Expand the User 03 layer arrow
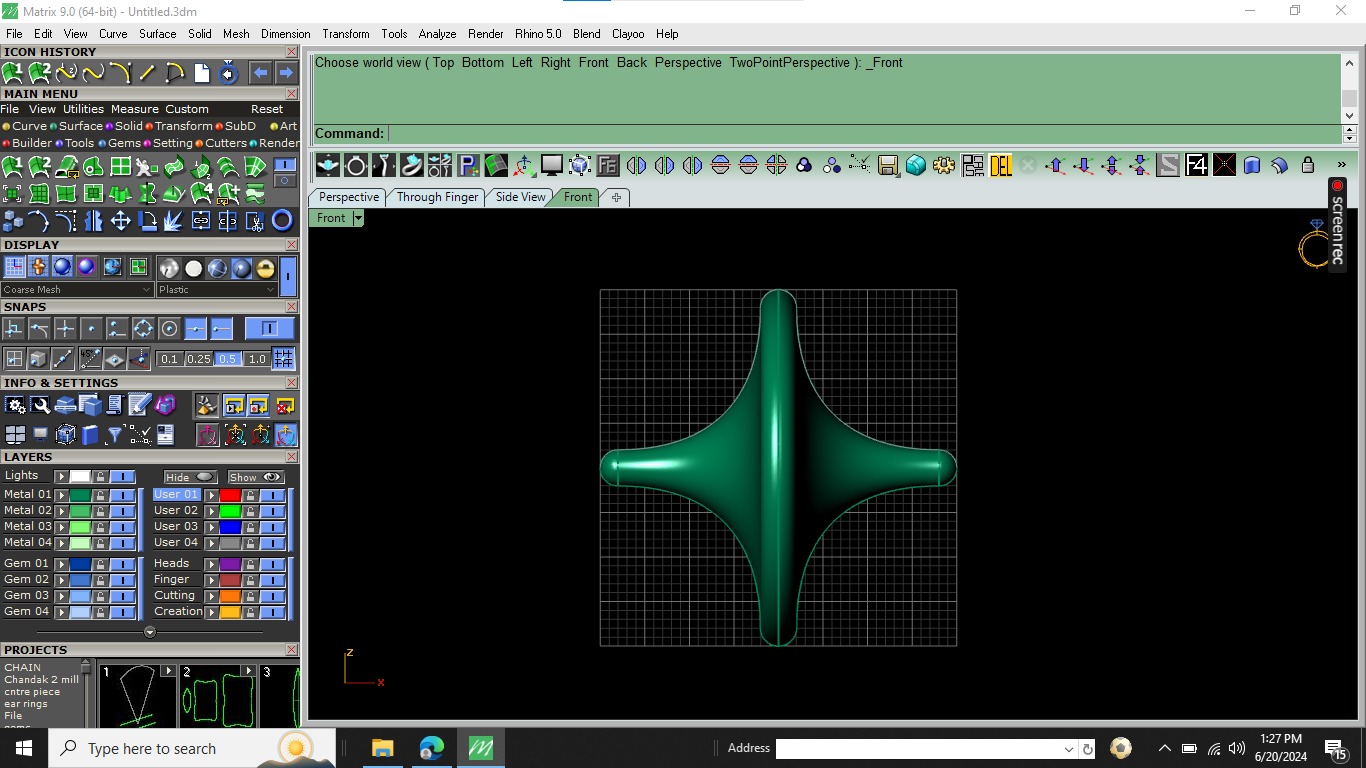The width and height of the screenshot is (1366, 768). pos(211,527)
